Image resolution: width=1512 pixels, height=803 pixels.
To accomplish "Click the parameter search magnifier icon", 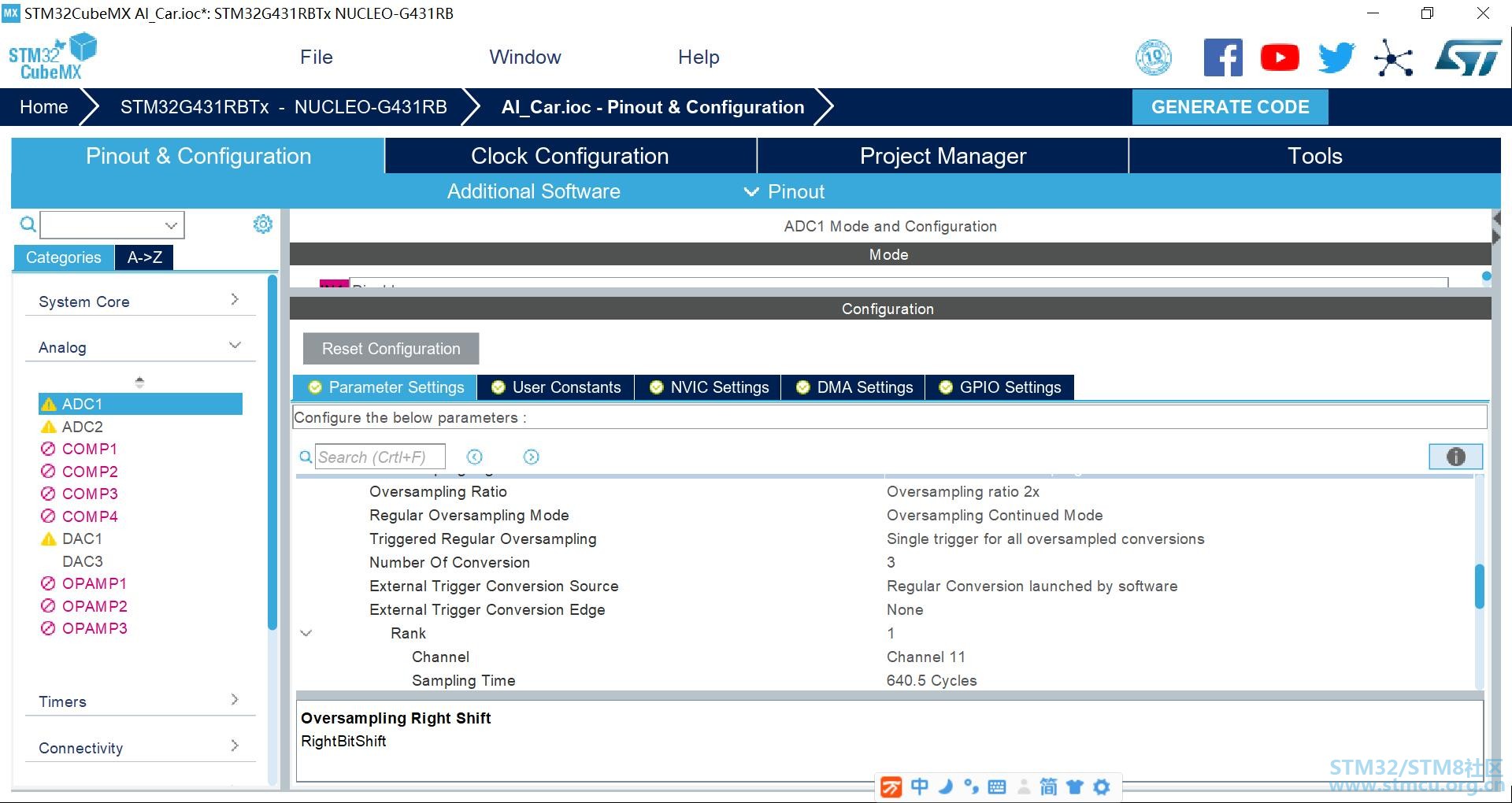I will coord(306,457).
